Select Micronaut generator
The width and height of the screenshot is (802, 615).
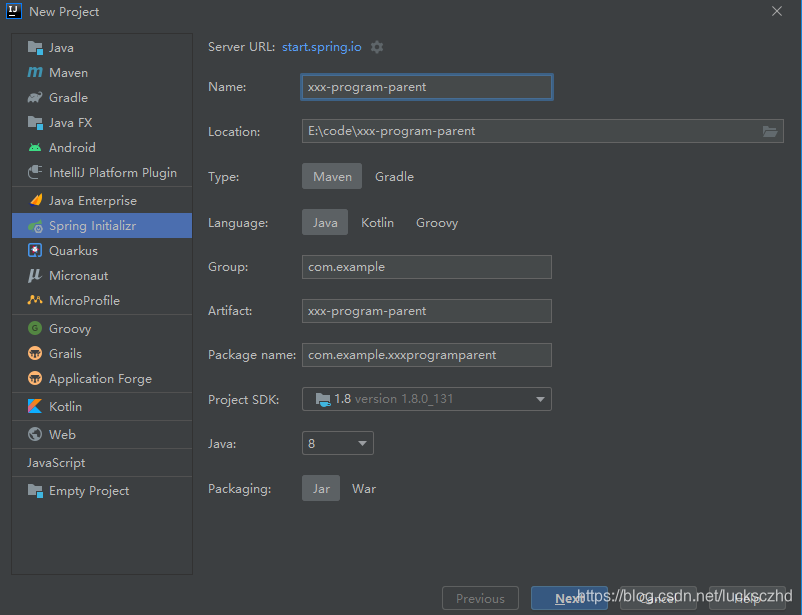tap(102, 275)
